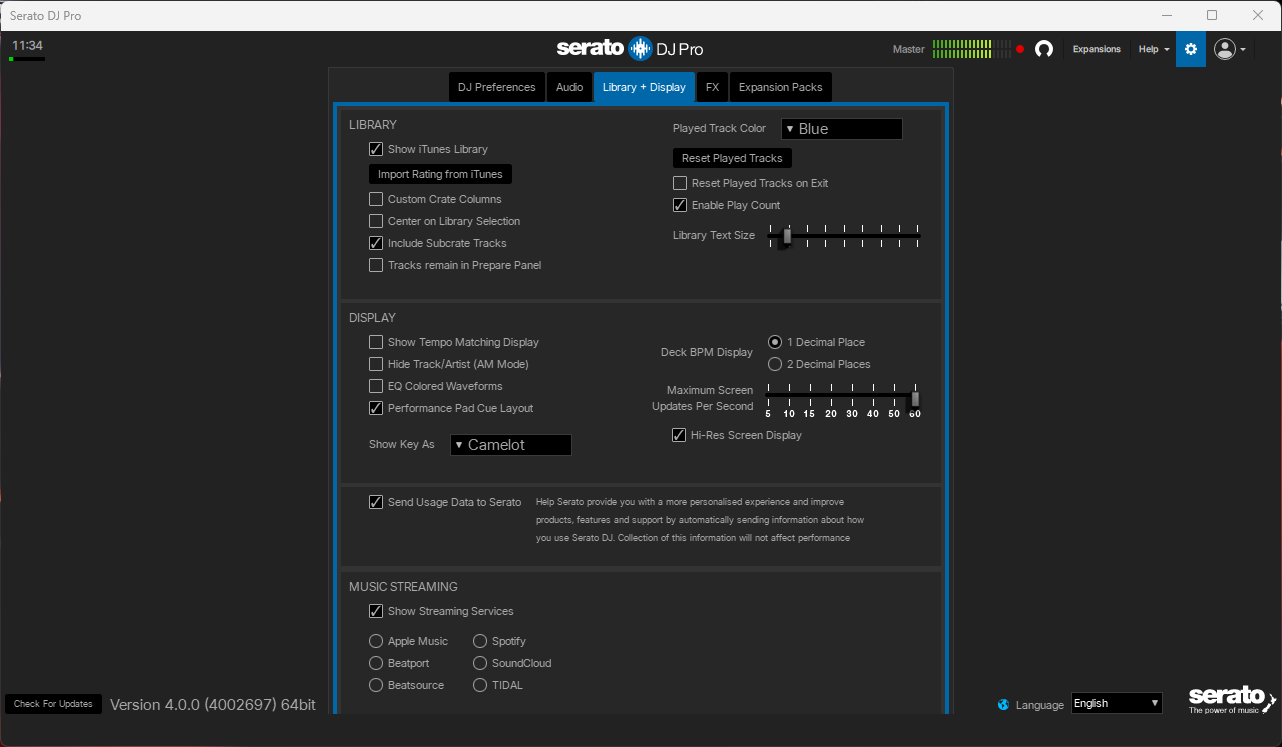Select 2 Decimal Places BPM display

[x=775, y=364]
